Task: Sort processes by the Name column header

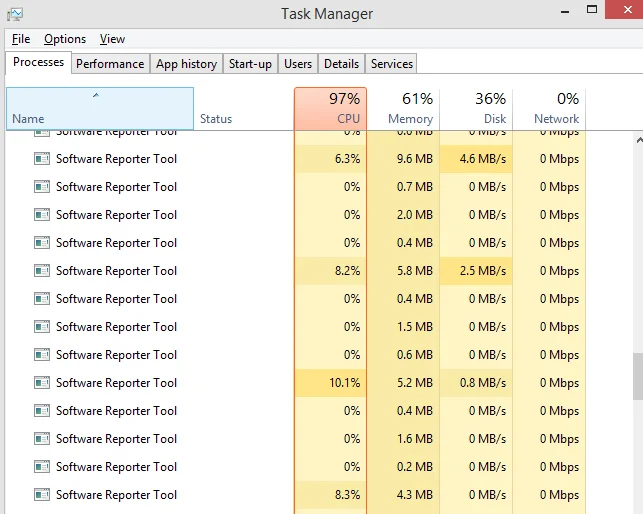Action: 100,108
